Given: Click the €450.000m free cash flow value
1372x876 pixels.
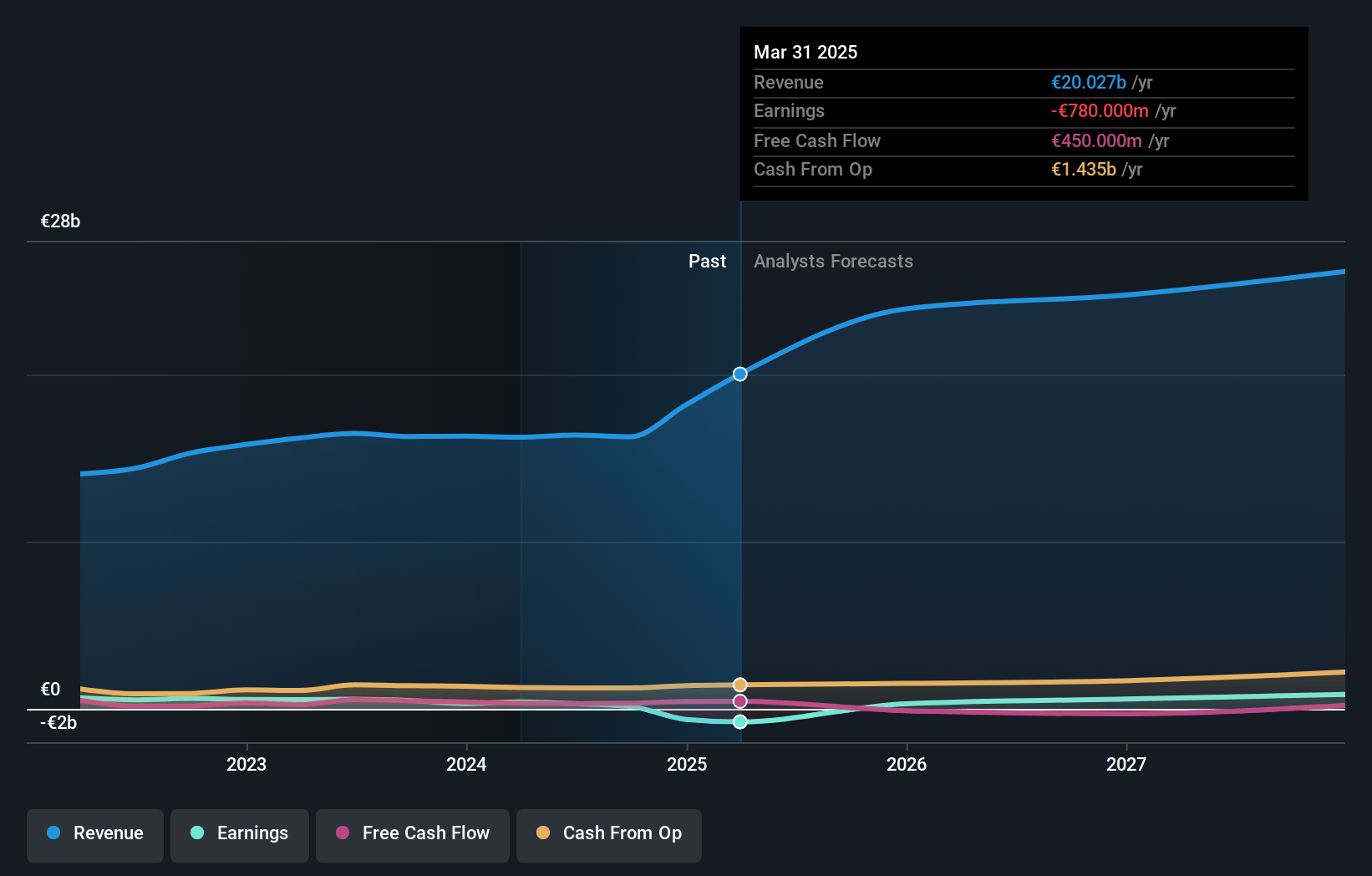Looking at the screenshot, I should (1096, 141).
